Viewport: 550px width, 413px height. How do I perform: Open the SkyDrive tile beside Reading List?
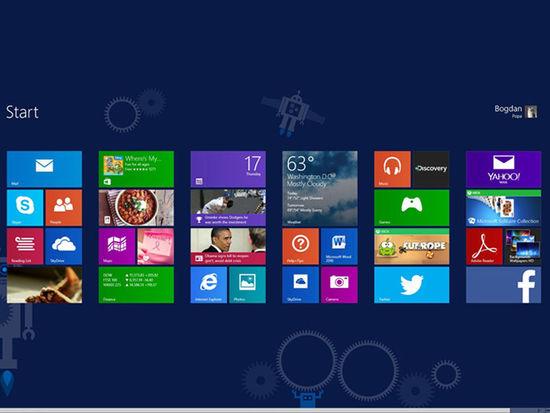[63, 246]
